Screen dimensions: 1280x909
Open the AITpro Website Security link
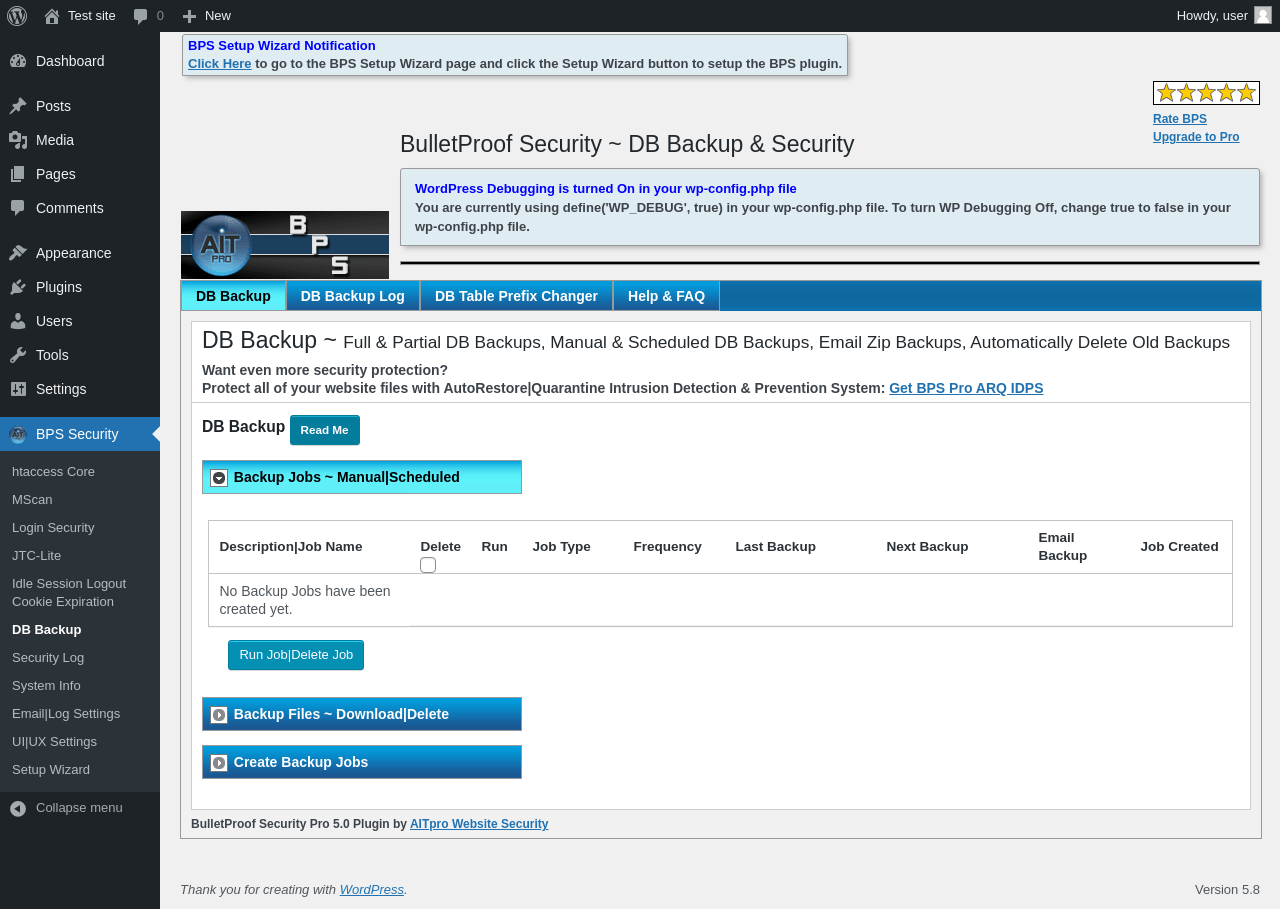click(479, 824)
